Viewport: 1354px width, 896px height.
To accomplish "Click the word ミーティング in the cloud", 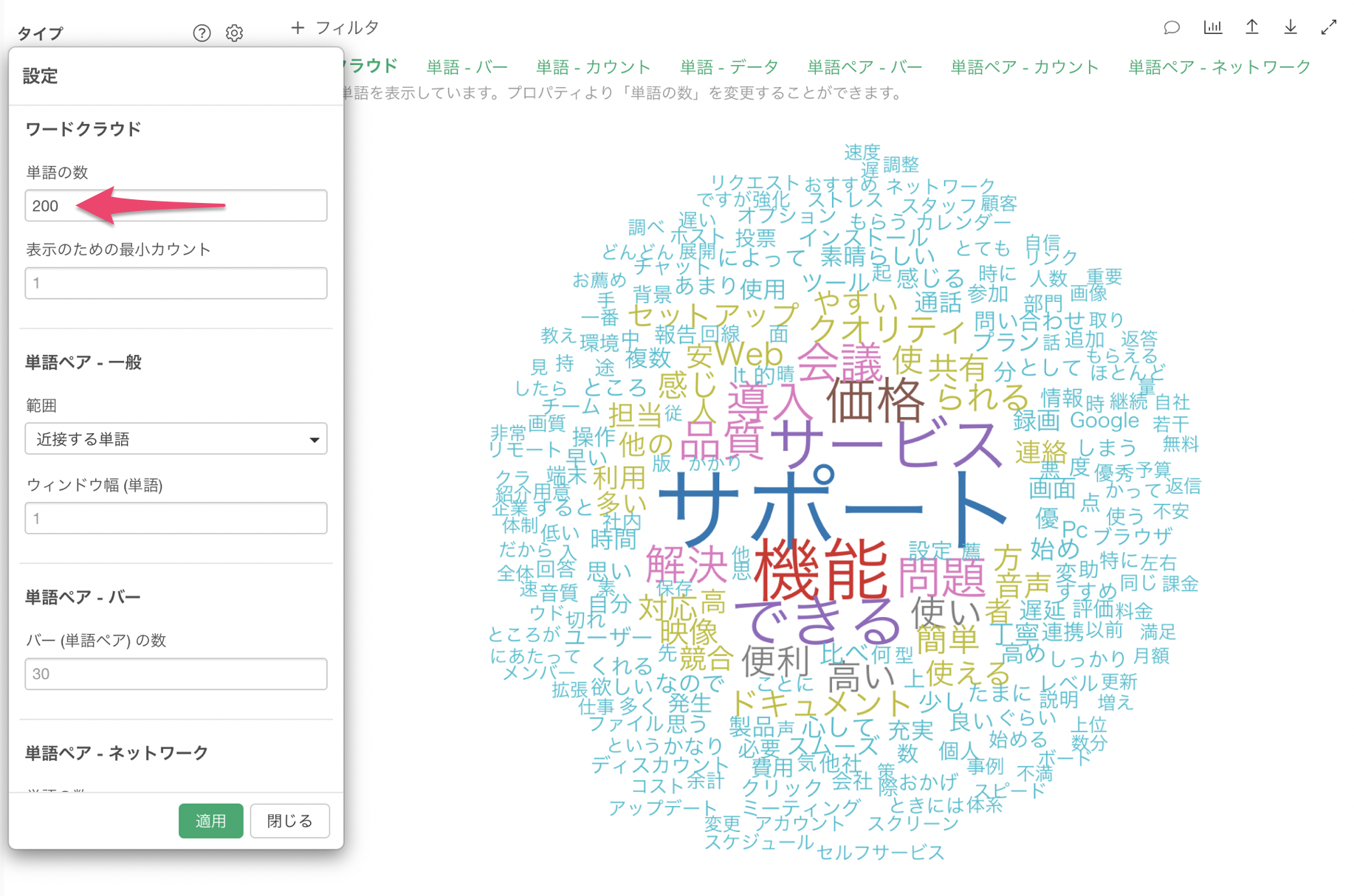I will pyautogui.click(x=801, y=807).
